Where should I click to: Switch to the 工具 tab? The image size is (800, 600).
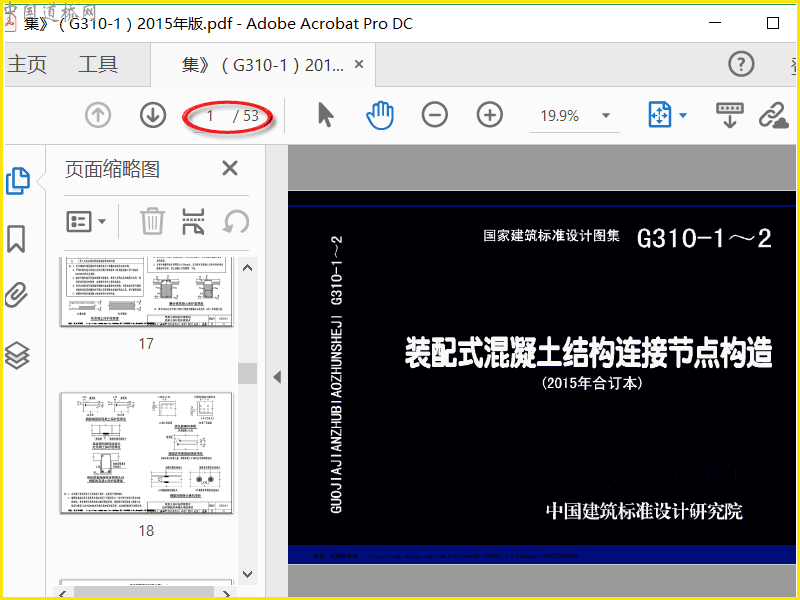(x=98, y=65)
